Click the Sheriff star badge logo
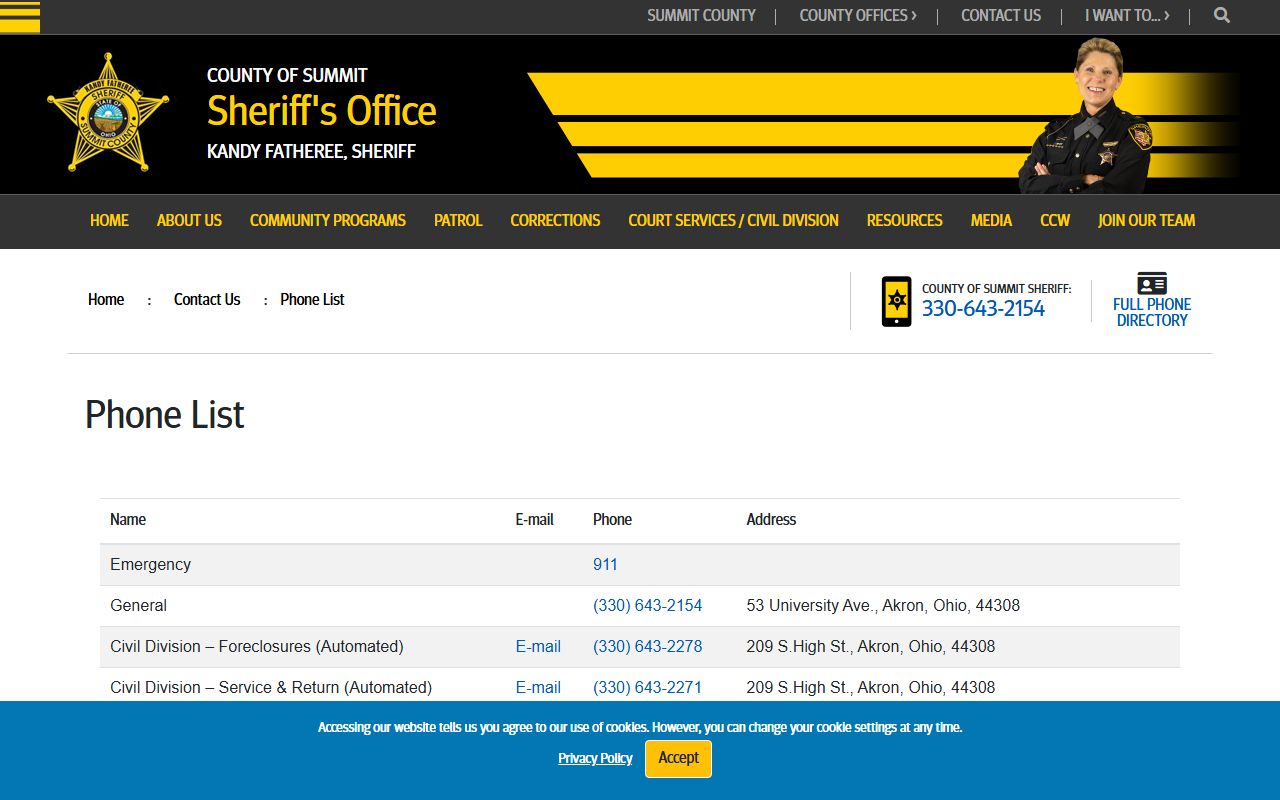Screen dimensions: 1280x800 pos(108,112)
